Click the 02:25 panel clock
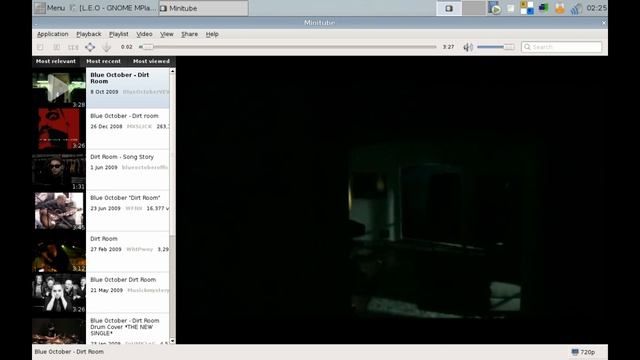640x360 pixels. [x=596, y=8]
